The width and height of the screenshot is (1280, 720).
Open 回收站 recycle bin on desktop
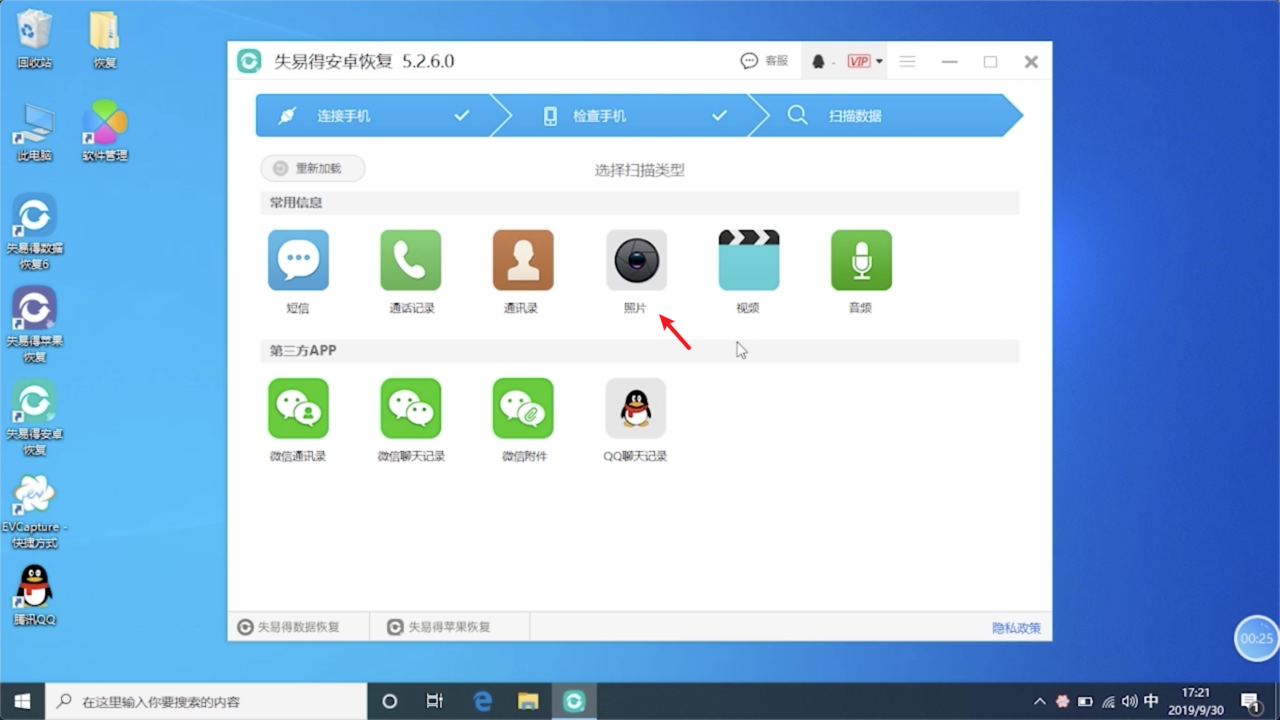click(35, 39)
